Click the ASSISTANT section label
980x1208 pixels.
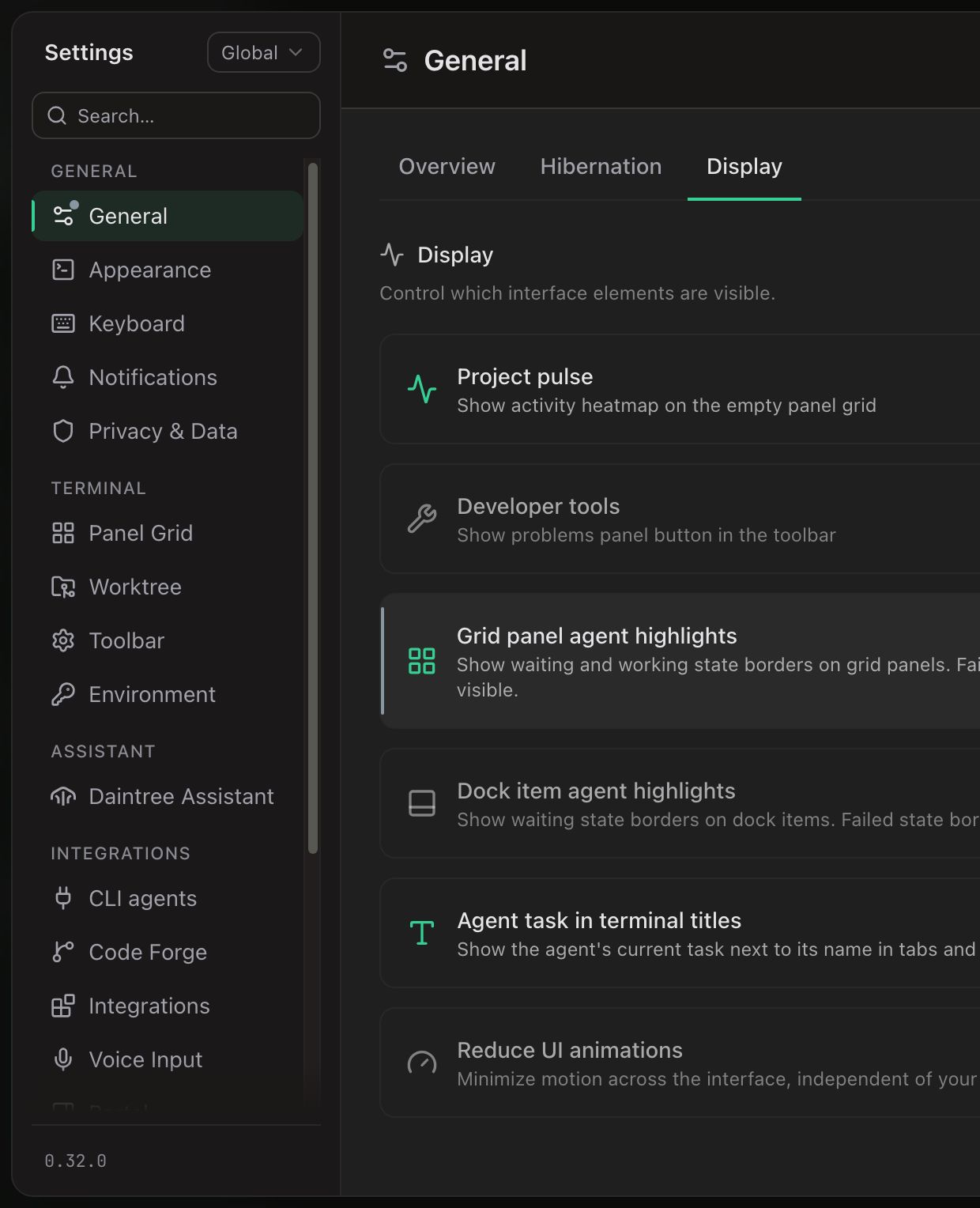click(104, 751)
